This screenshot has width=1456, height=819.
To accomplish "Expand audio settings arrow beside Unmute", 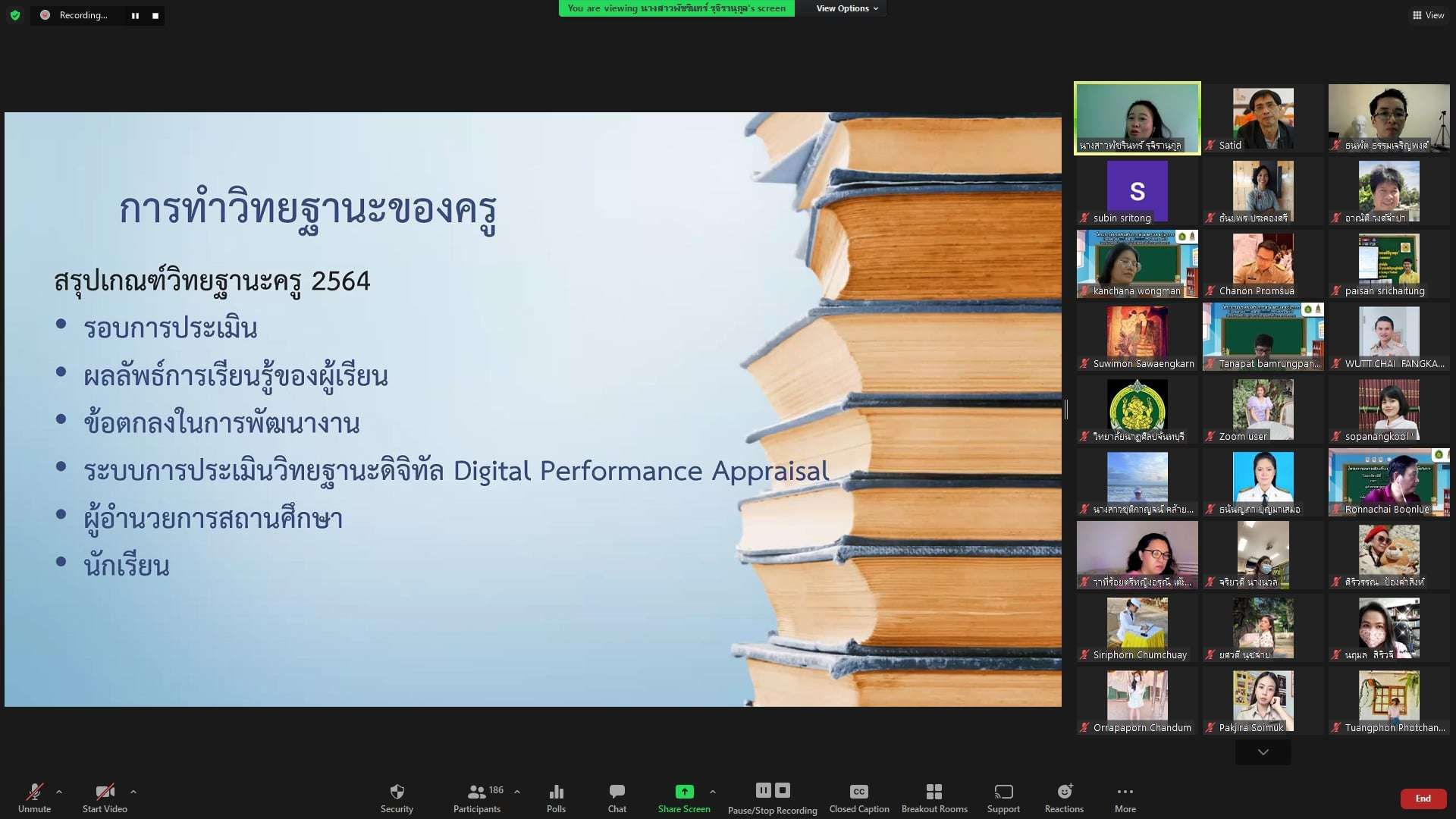I will tap(59, 792).
